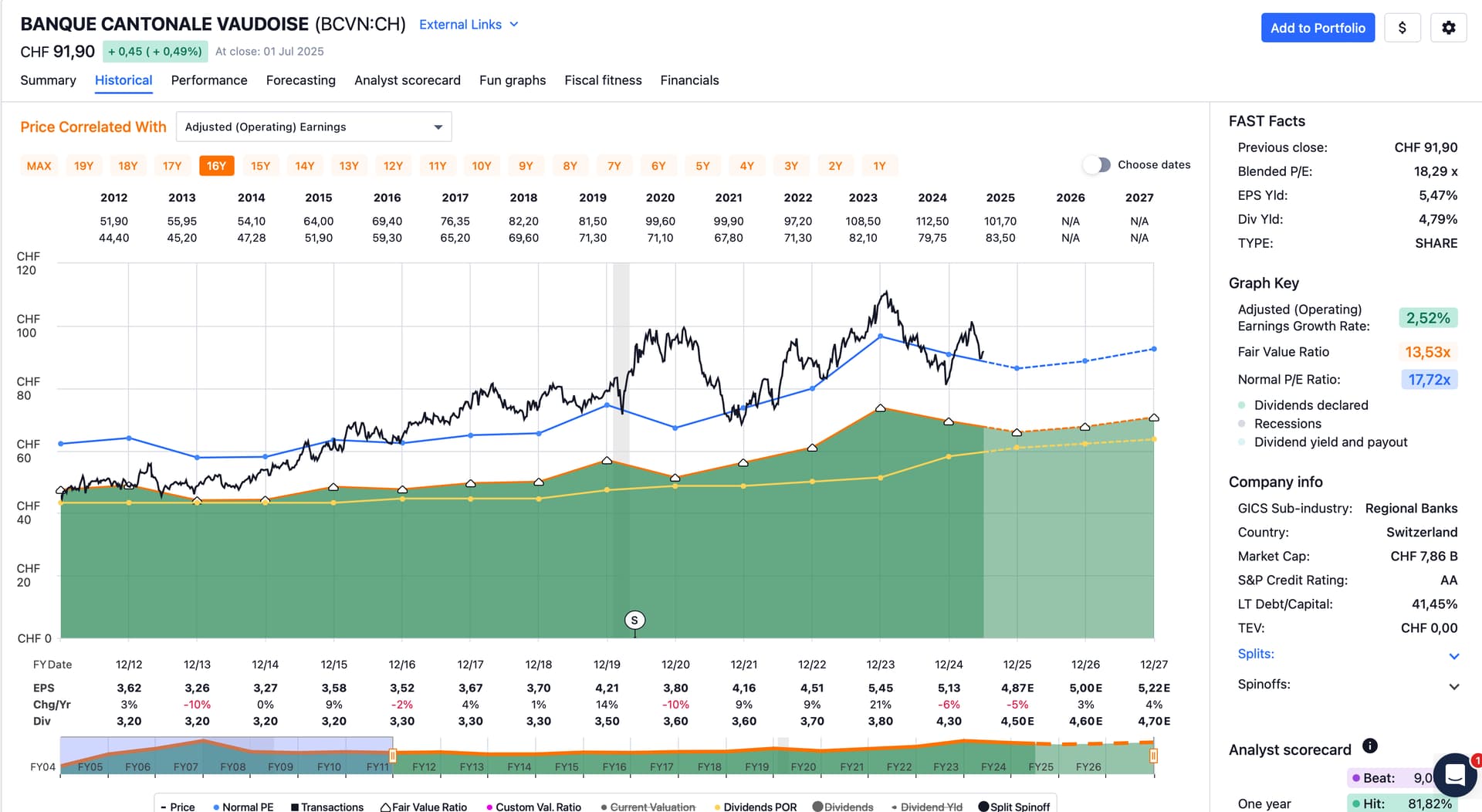1482x812 pixels.
Task: Select the MAX time range
Action: 39,166
